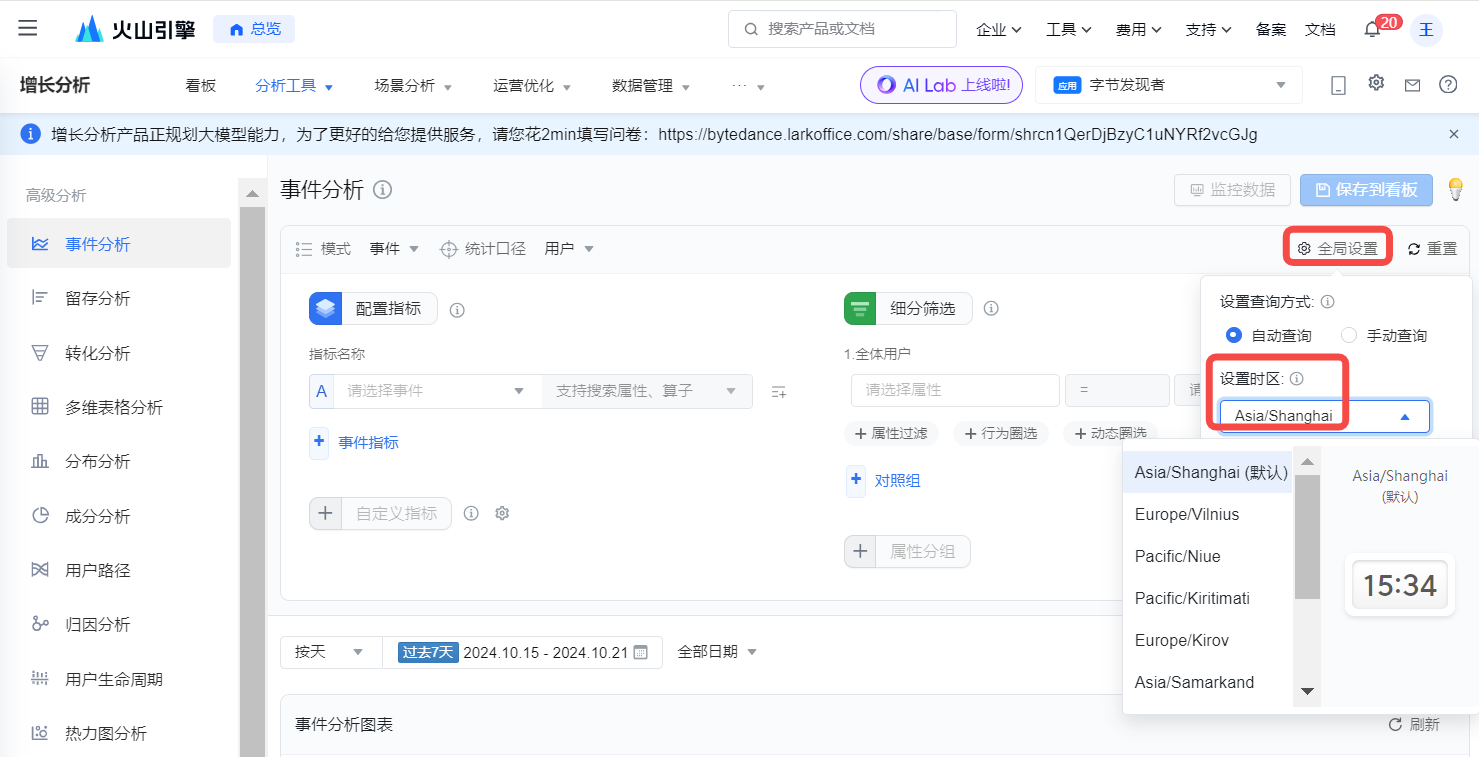Click the 搜索产品或文档 search field
Screen dimensions: 1479x757
[842, 29]
